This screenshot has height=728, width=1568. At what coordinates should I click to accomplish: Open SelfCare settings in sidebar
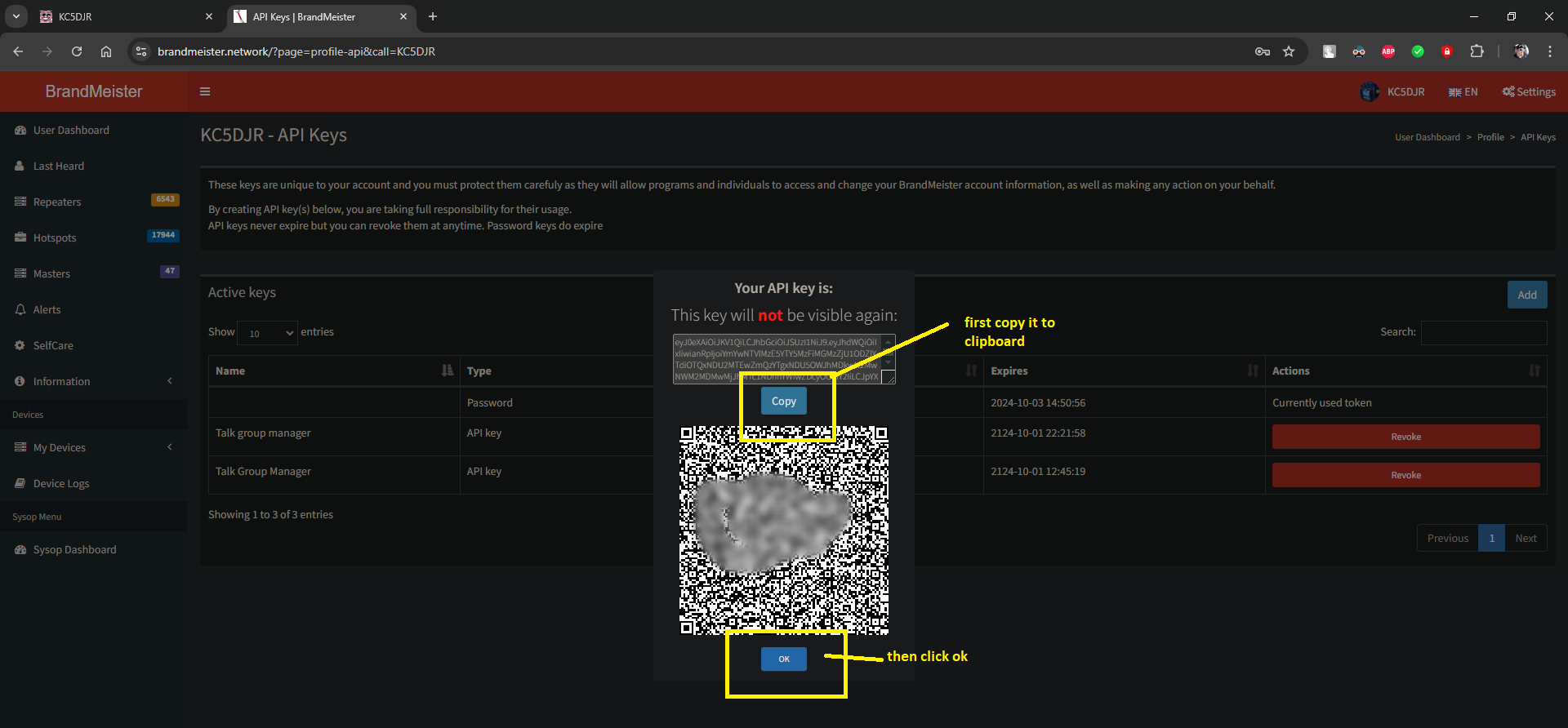point(53,346)
